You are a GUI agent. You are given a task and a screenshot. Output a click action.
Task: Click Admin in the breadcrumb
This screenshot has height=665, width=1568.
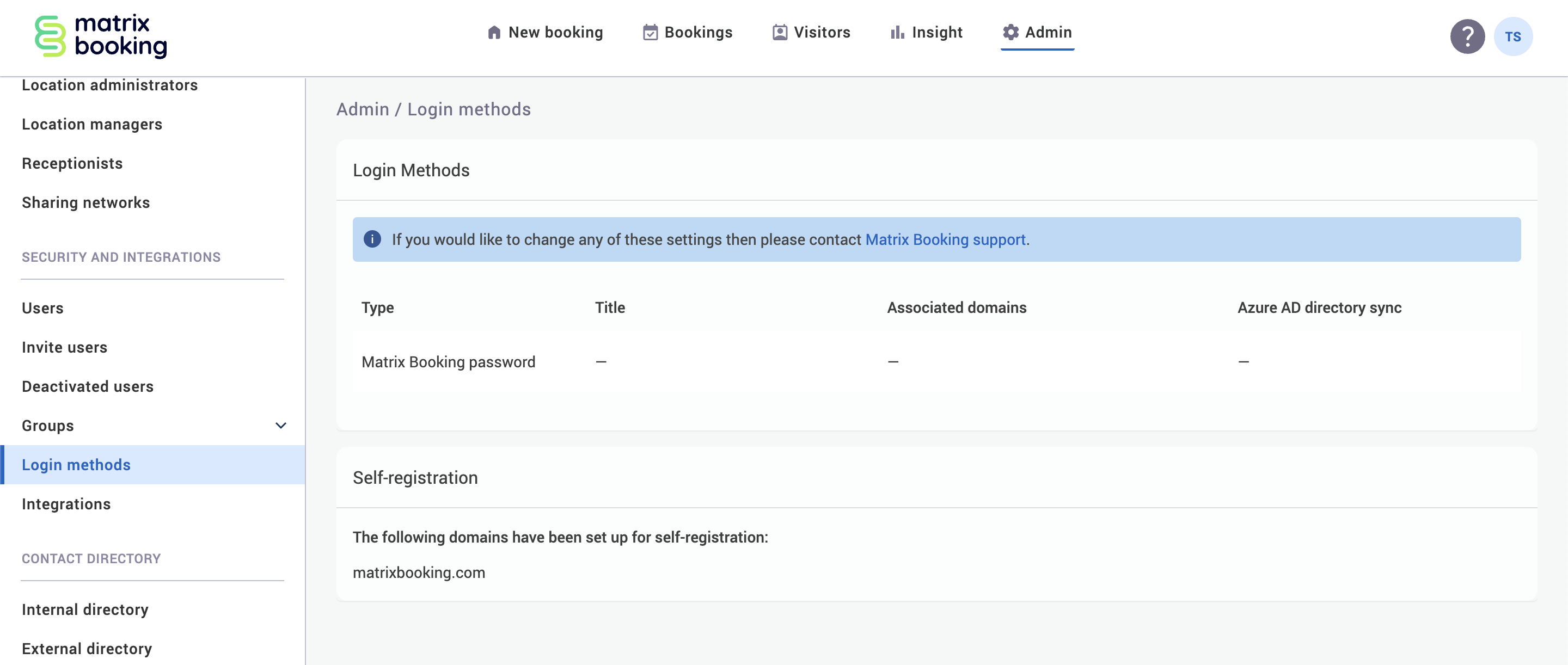coord(362,109)
